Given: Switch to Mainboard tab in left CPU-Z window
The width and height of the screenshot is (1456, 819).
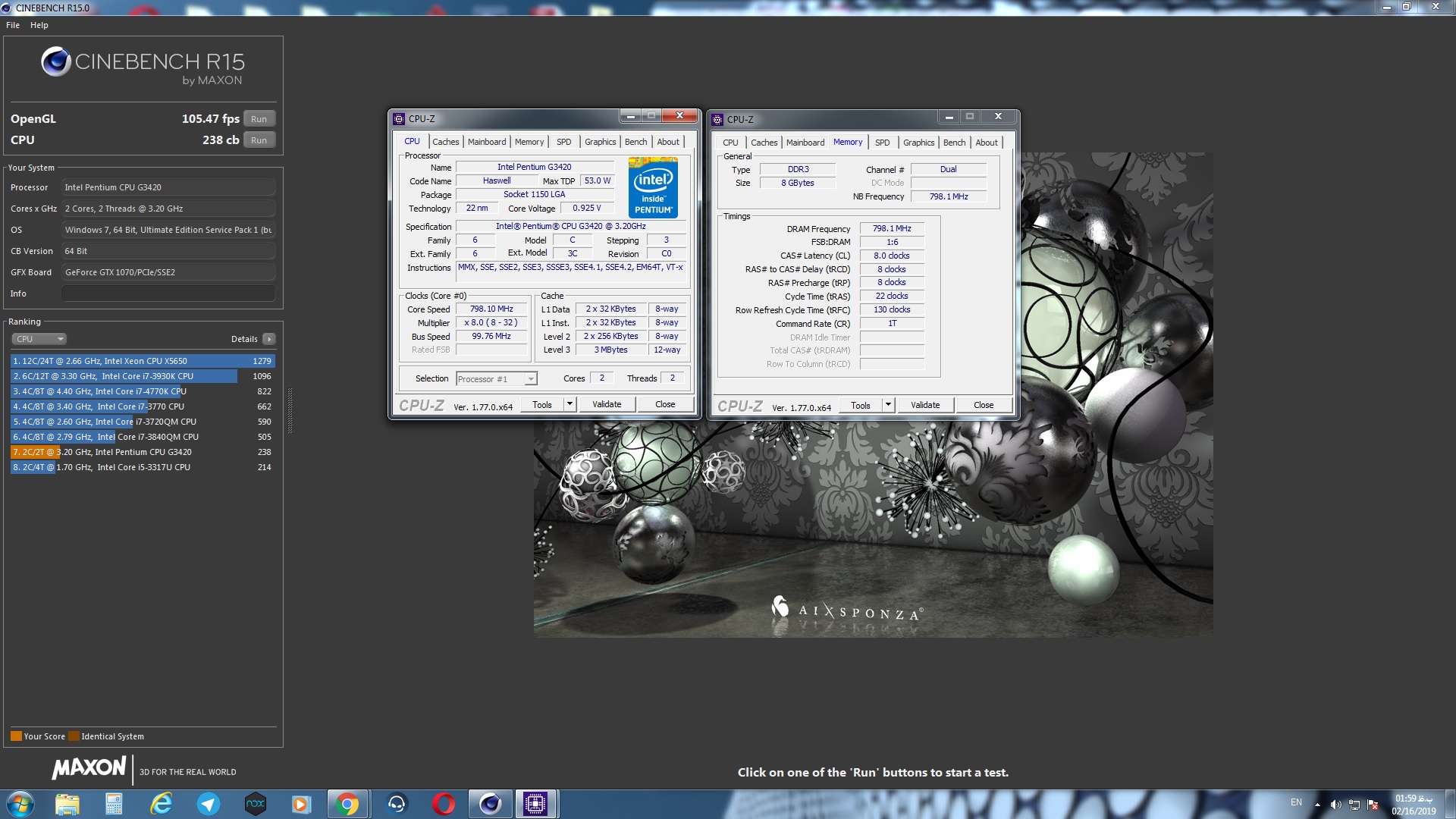Looking at the screenshot, I should click(487, 142).
